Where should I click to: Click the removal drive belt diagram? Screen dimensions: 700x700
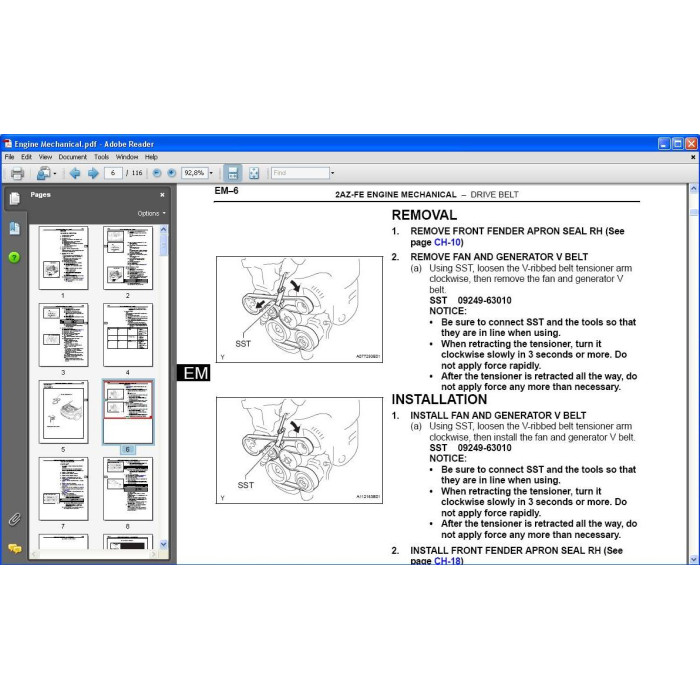[x=299, y=309]
